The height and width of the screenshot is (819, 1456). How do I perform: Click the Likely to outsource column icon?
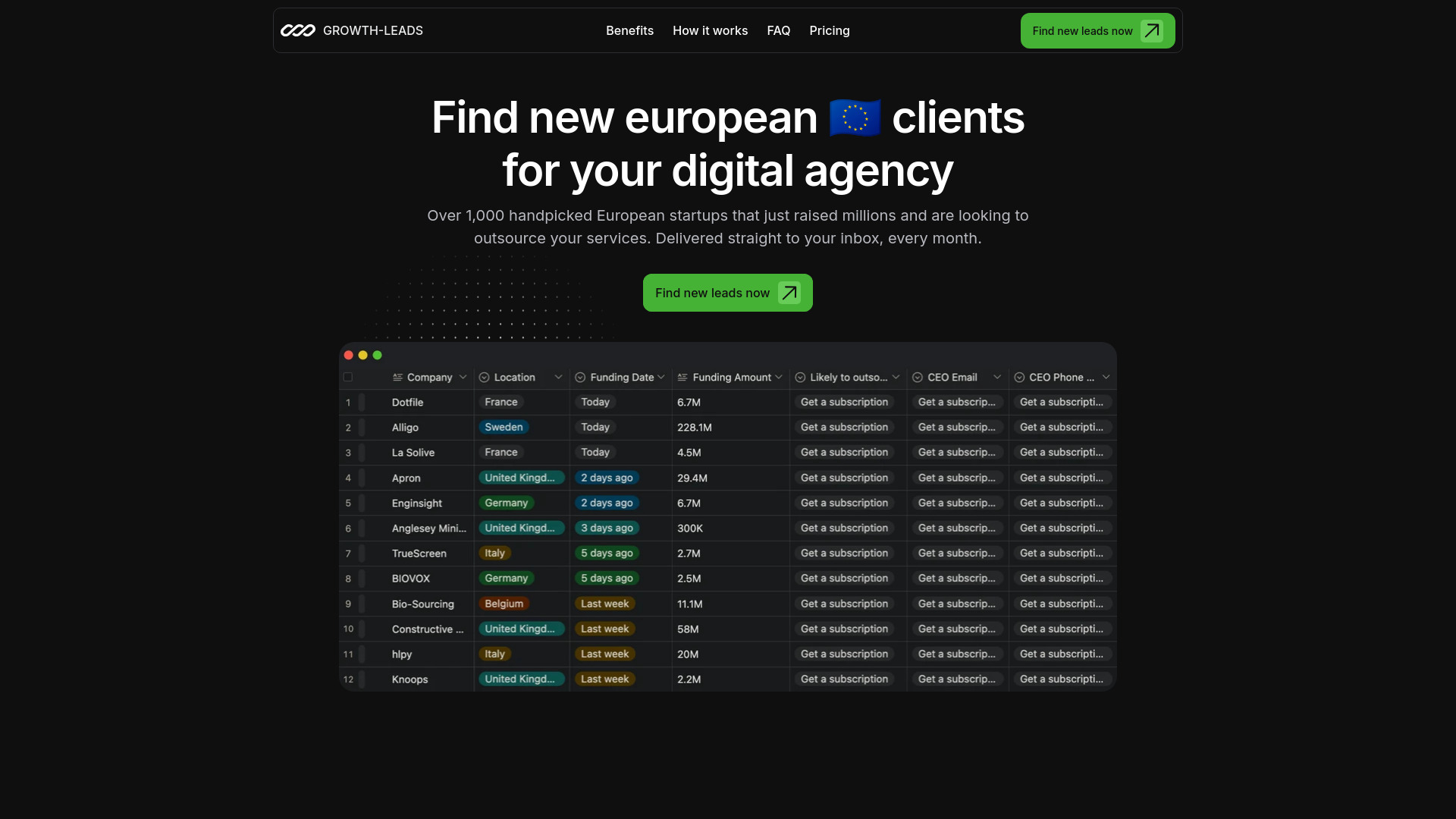800,377
